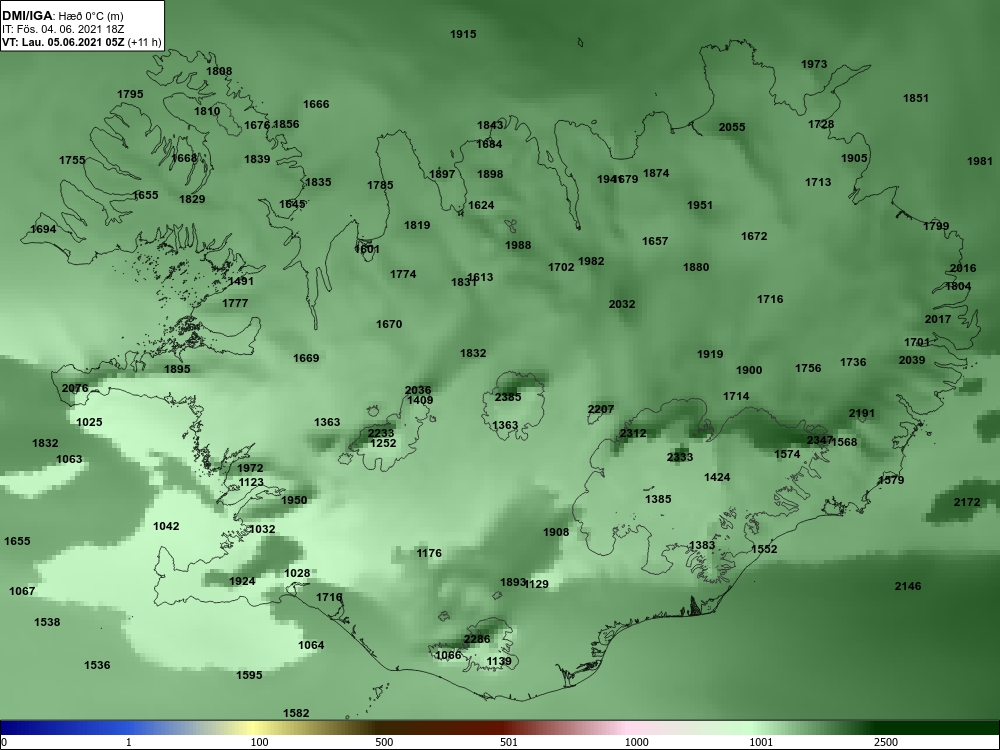Viewport: 1000px width, 750px height.
Task: Pick the 1025 label in the bay
Action: coord(89,422)
